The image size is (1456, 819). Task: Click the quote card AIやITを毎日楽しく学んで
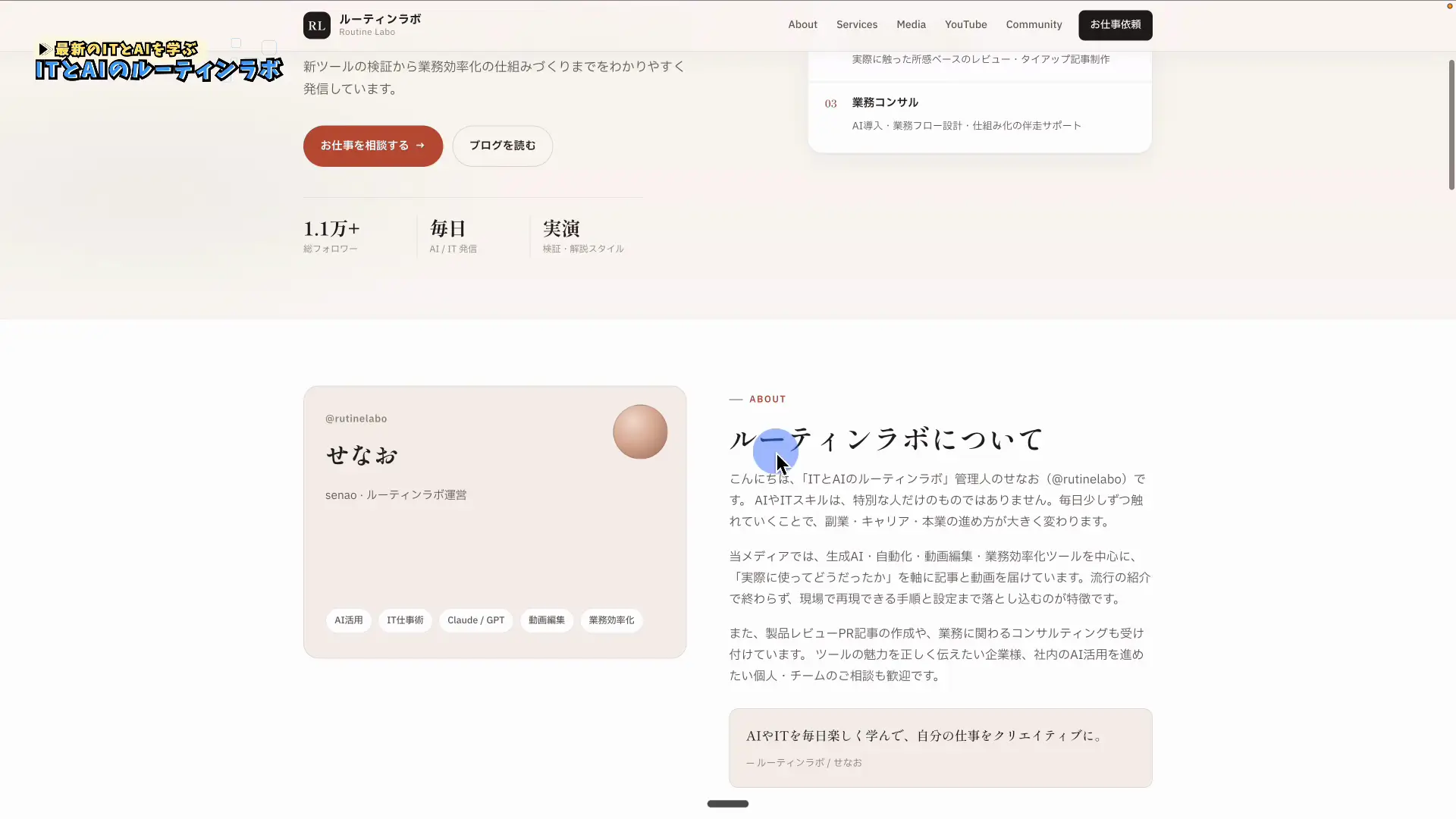tap(940, 748)
